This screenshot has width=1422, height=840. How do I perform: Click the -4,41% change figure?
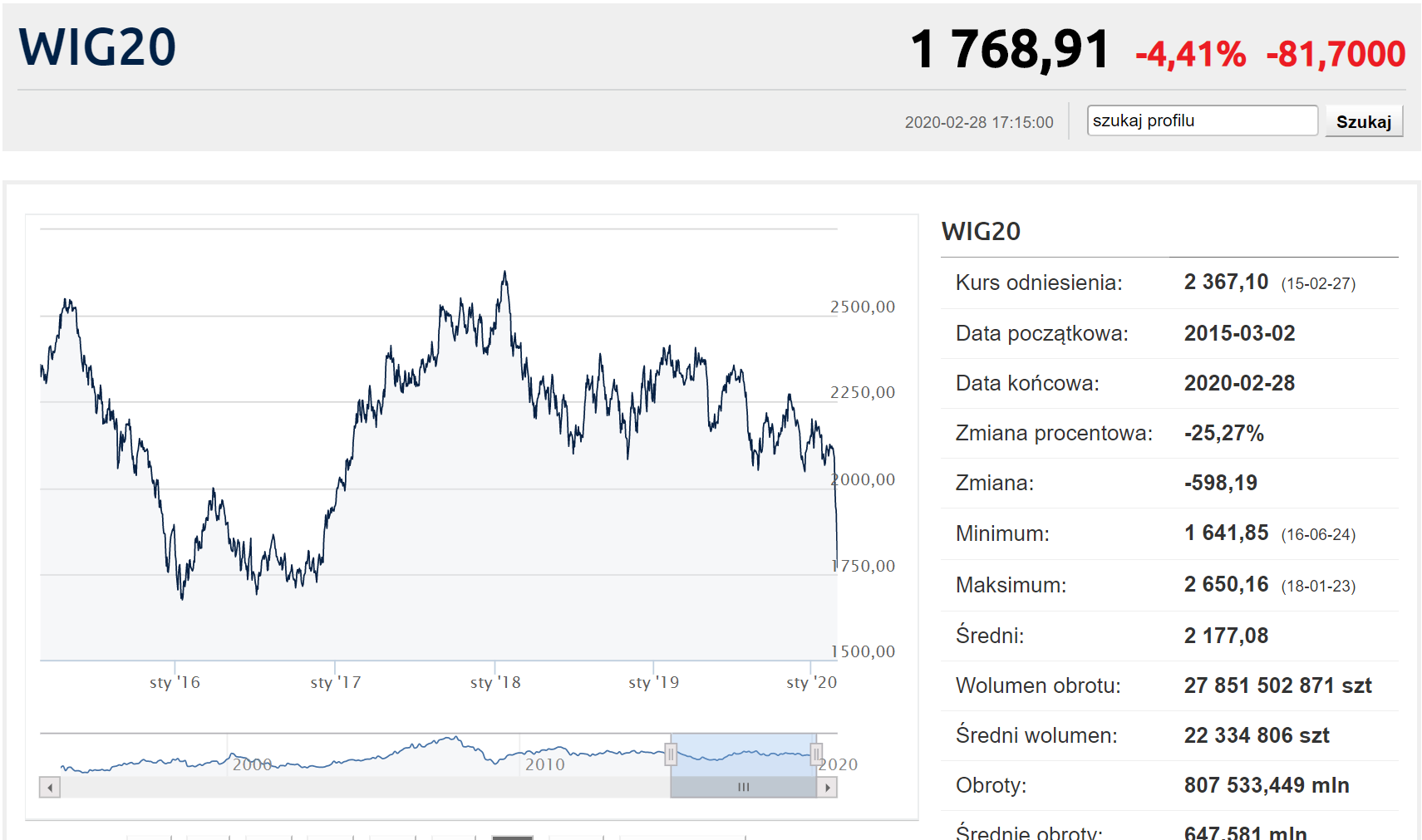pyautogui.click(x=1191, y=55)
